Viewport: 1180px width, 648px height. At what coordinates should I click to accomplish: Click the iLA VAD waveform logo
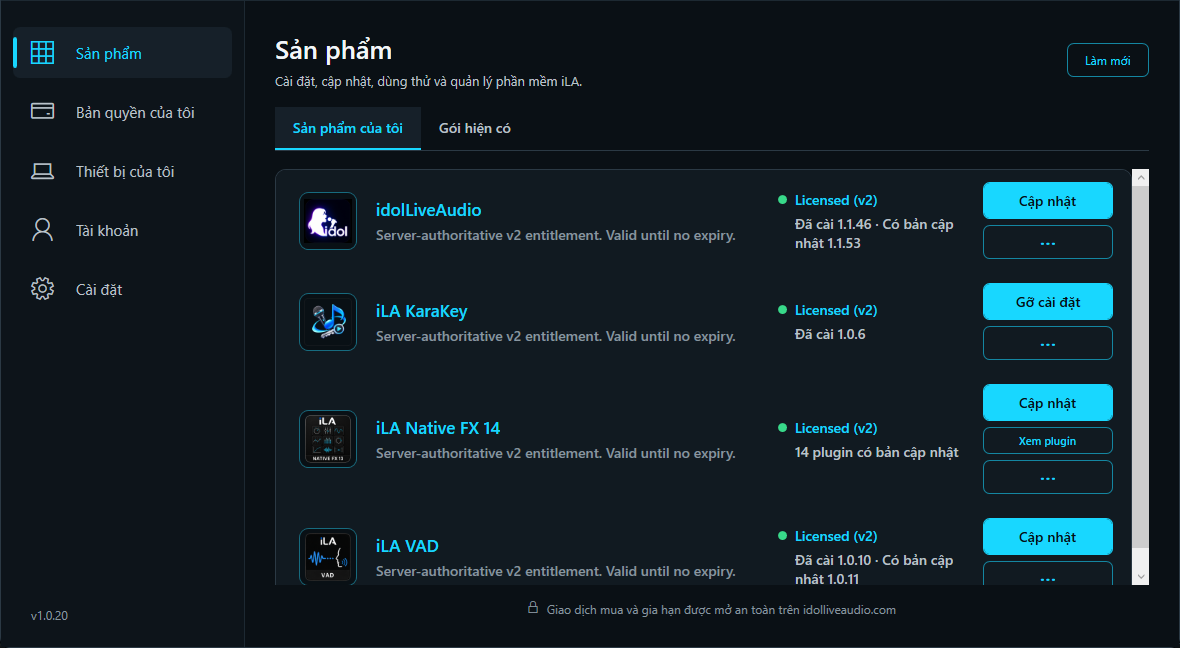328,557
